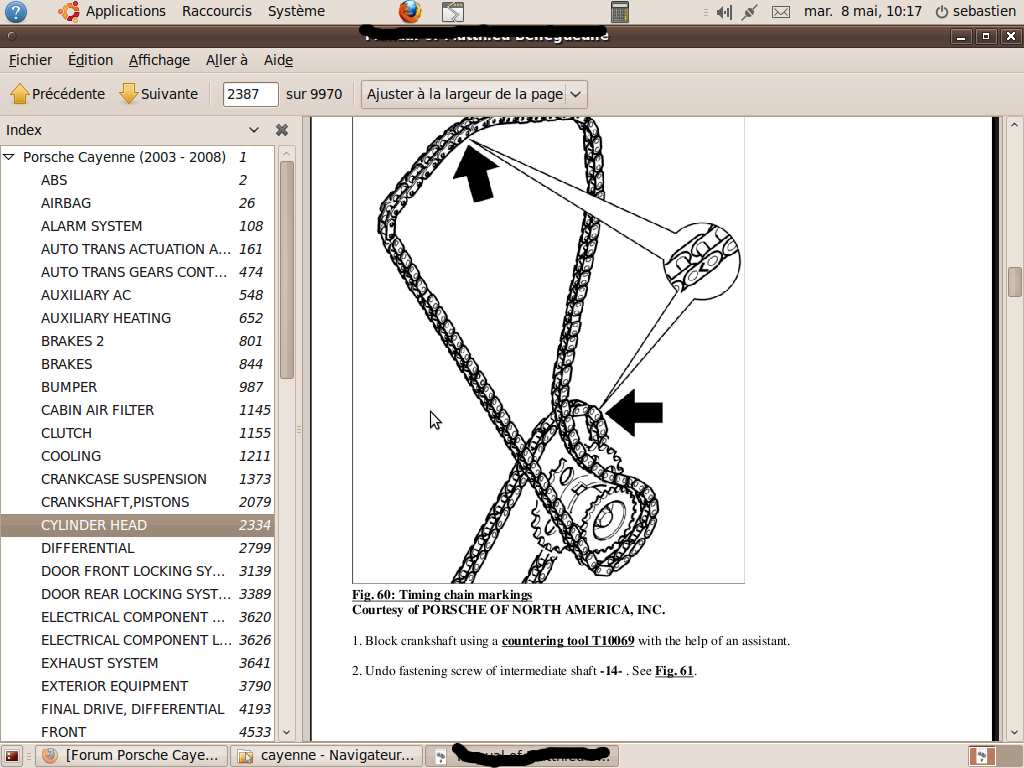Open the clock showing mar. 8 mai, 10:17
The image size is (1024, 768).
[863, 11]
